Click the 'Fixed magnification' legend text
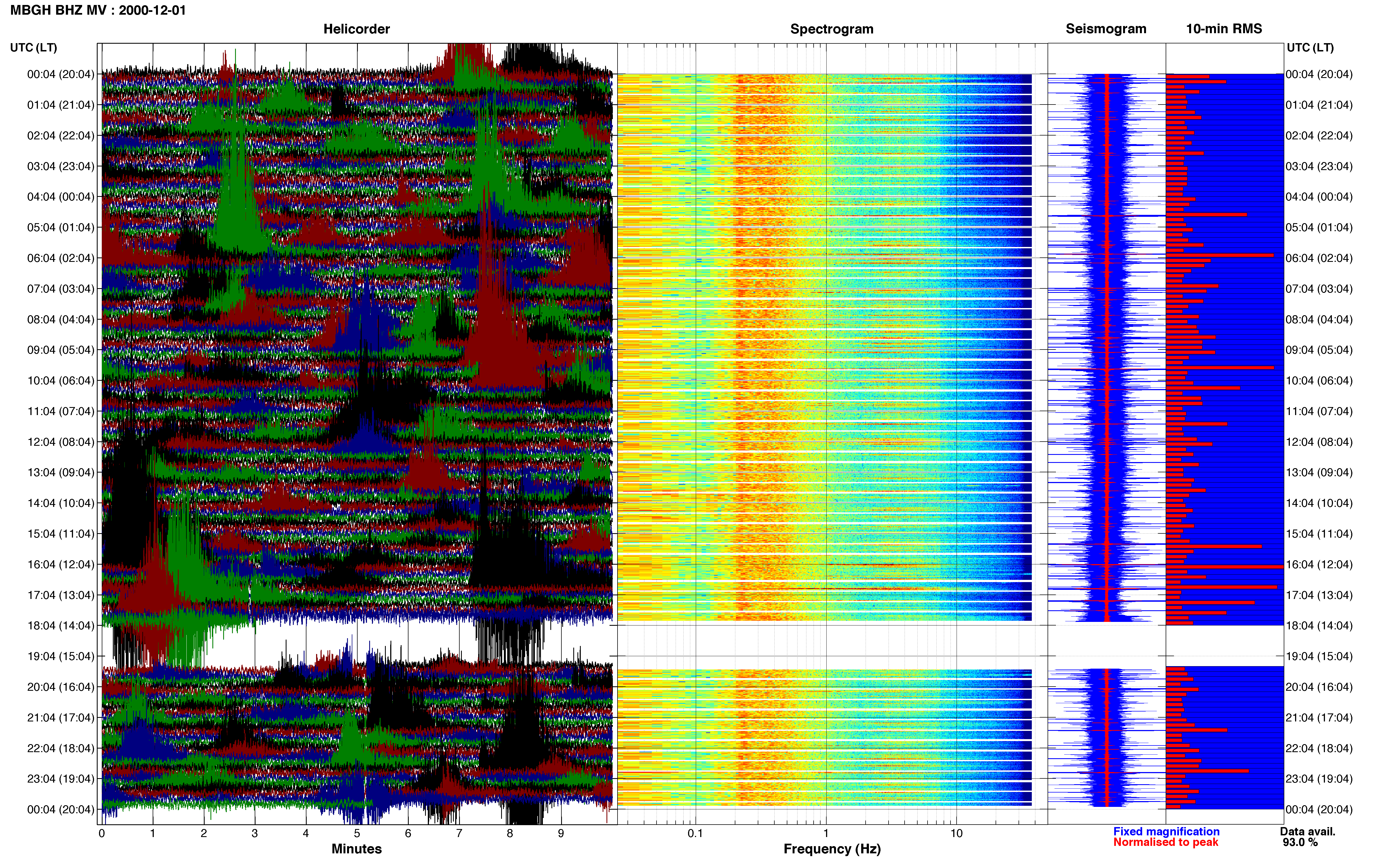This screenshot has height=868, width=1388. click(x=1166, y=831)
